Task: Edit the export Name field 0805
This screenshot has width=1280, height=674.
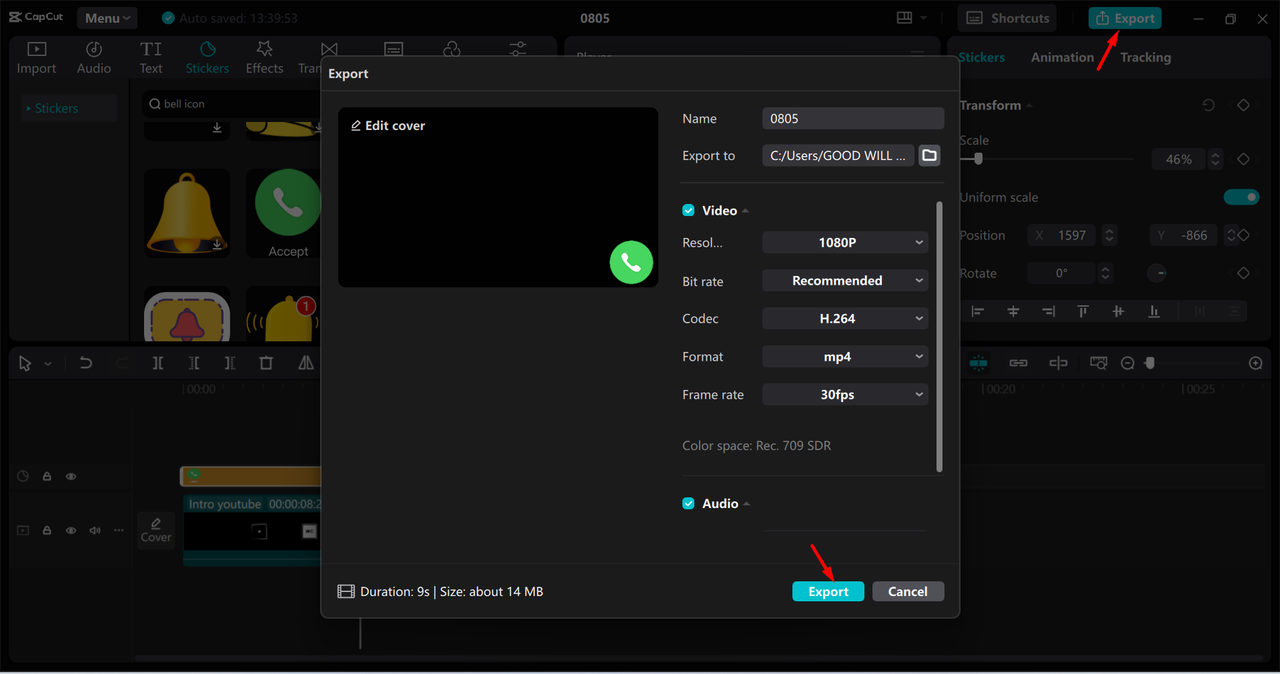Action: (853, 118)
